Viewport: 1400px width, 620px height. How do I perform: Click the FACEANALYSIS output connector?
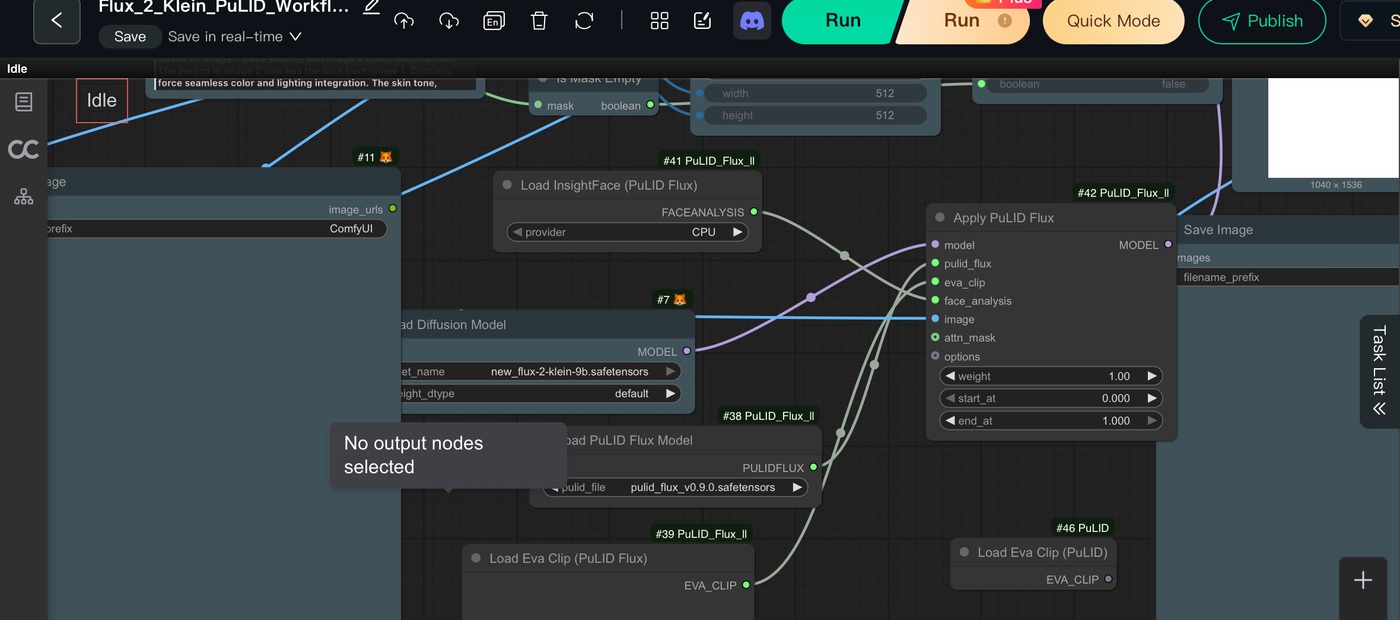(x=754, y=212)
